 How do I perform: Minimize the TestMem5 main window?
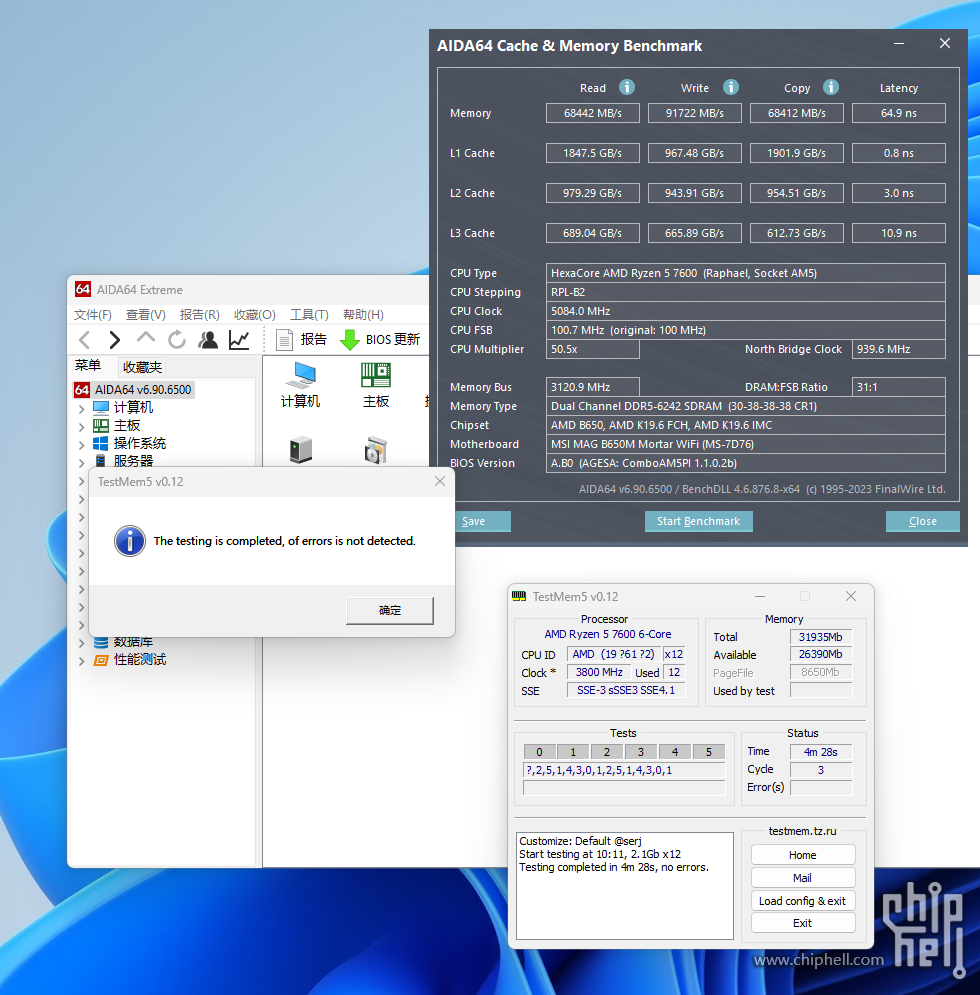click(x=760, y=596)
